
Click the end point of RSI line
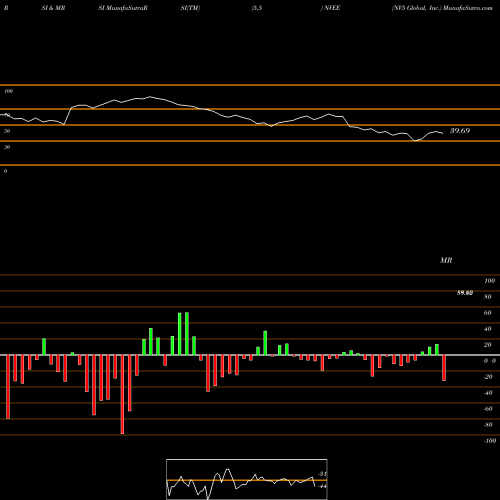[443, 134]
